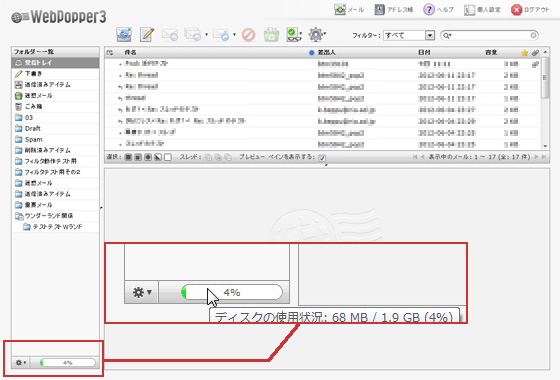Open the large gear more-actions icon in the toolbar
This screenshot has width=560, height=380.
tap(316, 35)
